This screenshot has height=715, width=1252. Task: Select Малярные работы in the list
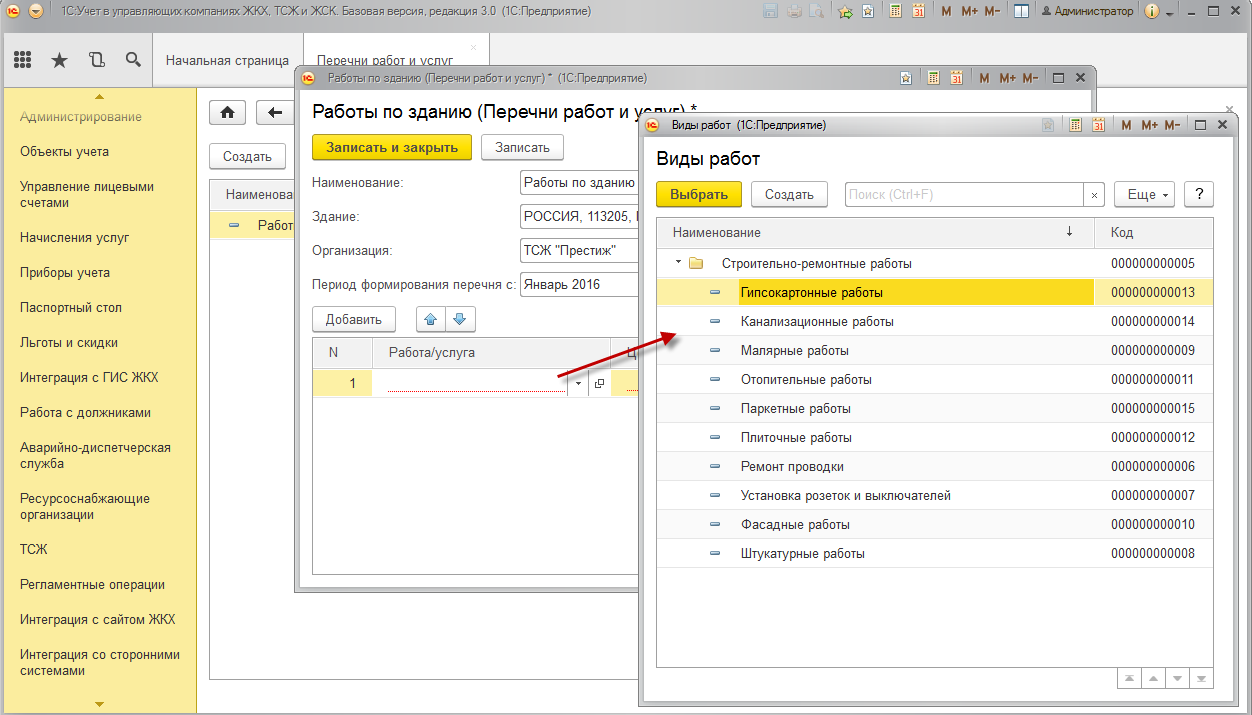pyautogui.click(x=794, y=351)
